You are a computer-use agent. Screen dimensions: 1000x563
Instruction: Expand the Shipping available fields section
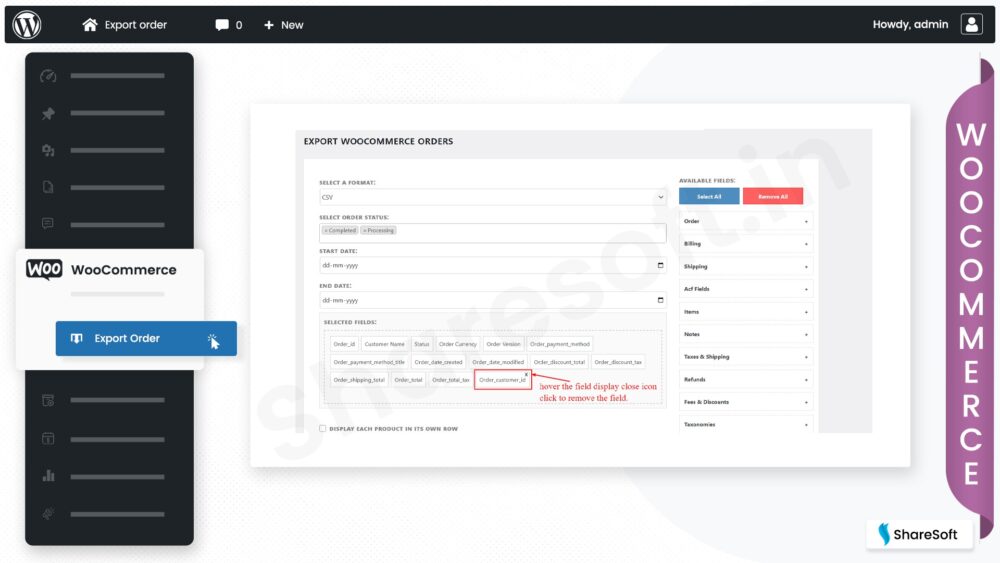point(746,267)
